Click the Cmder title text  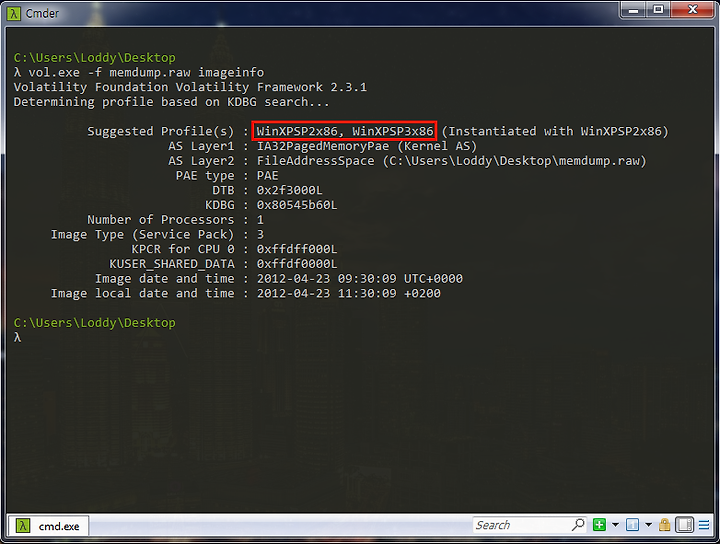pos(42,14)
